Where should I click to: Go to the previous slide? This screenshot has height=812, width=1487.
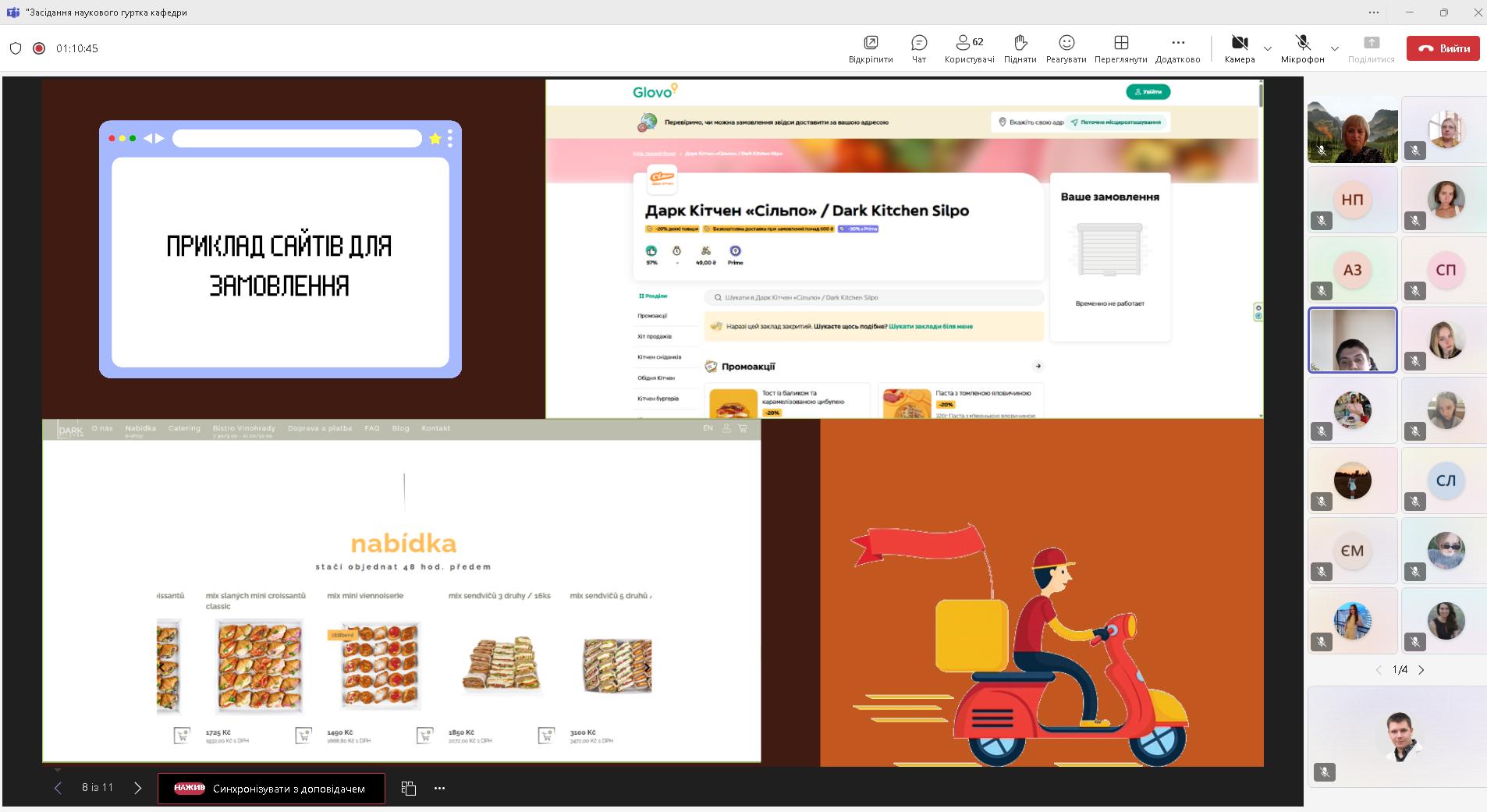click(58, 788)
